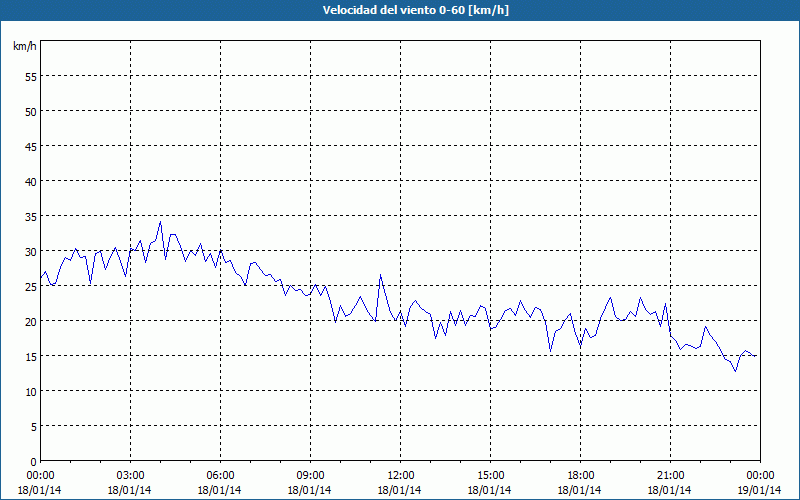The width and height of the screenshot is (800, 500).
Task: Select the 18:00 time axis label
Action: tap(581, 476)
